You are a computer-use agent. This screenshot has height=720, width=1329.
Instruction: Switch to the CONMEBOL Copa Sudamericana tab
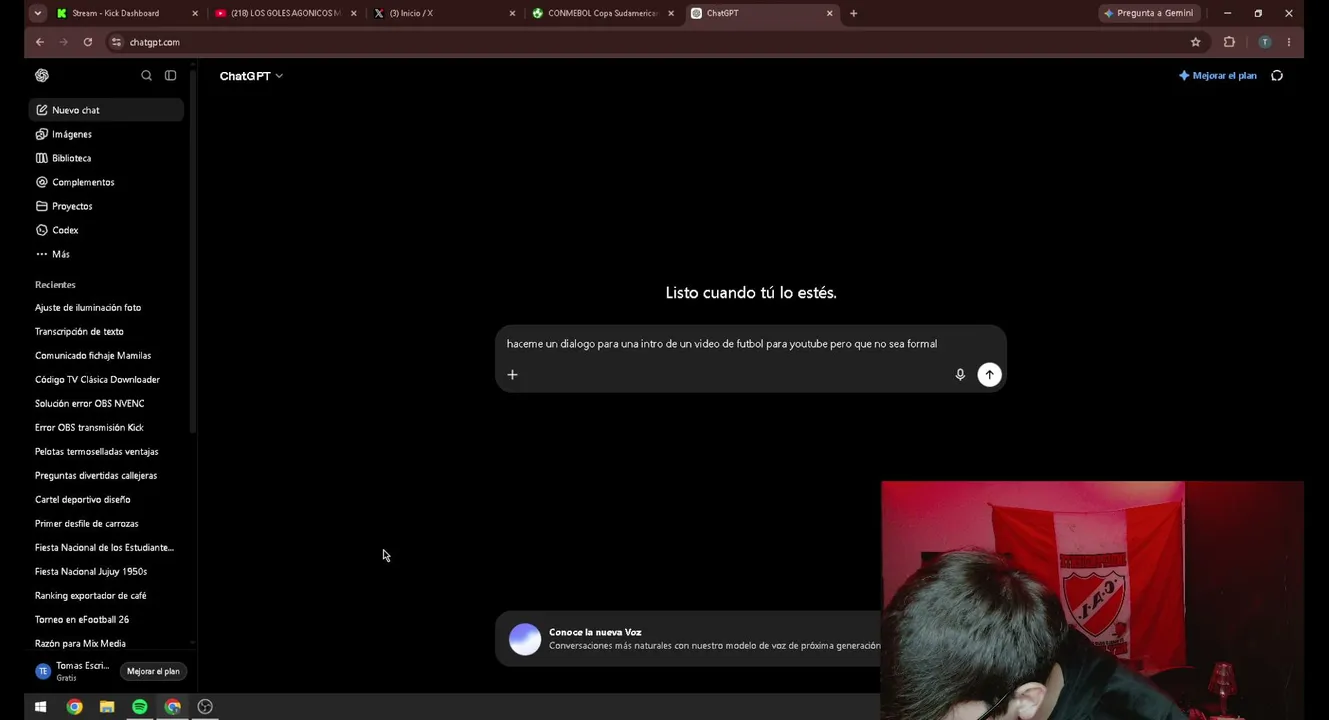pyautogui.click(x=602, y=13)
